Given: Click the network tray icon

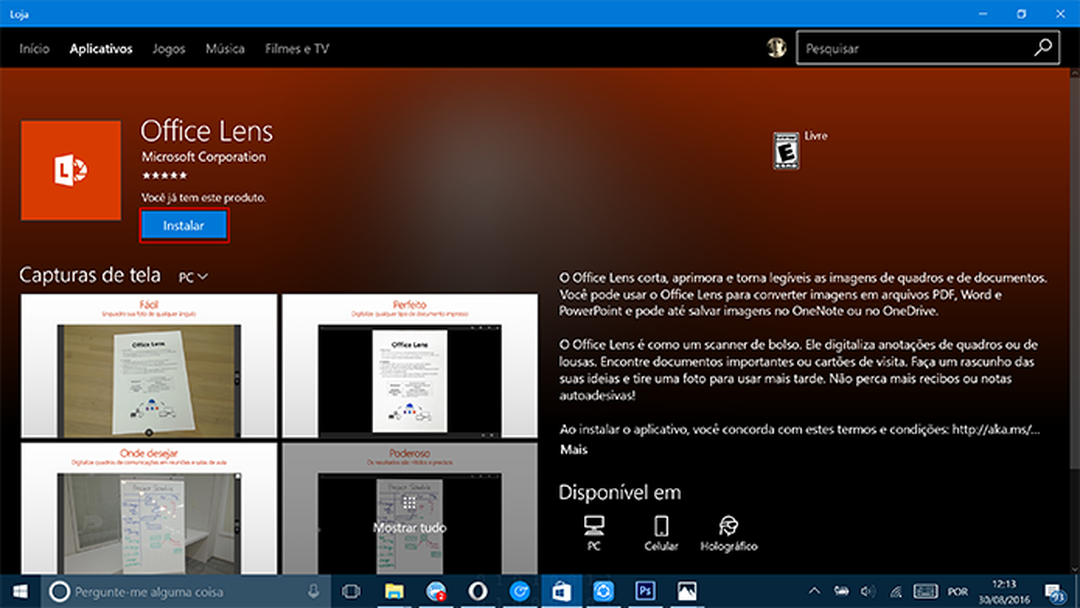Looking at the screenshot, I should point(895,591).
